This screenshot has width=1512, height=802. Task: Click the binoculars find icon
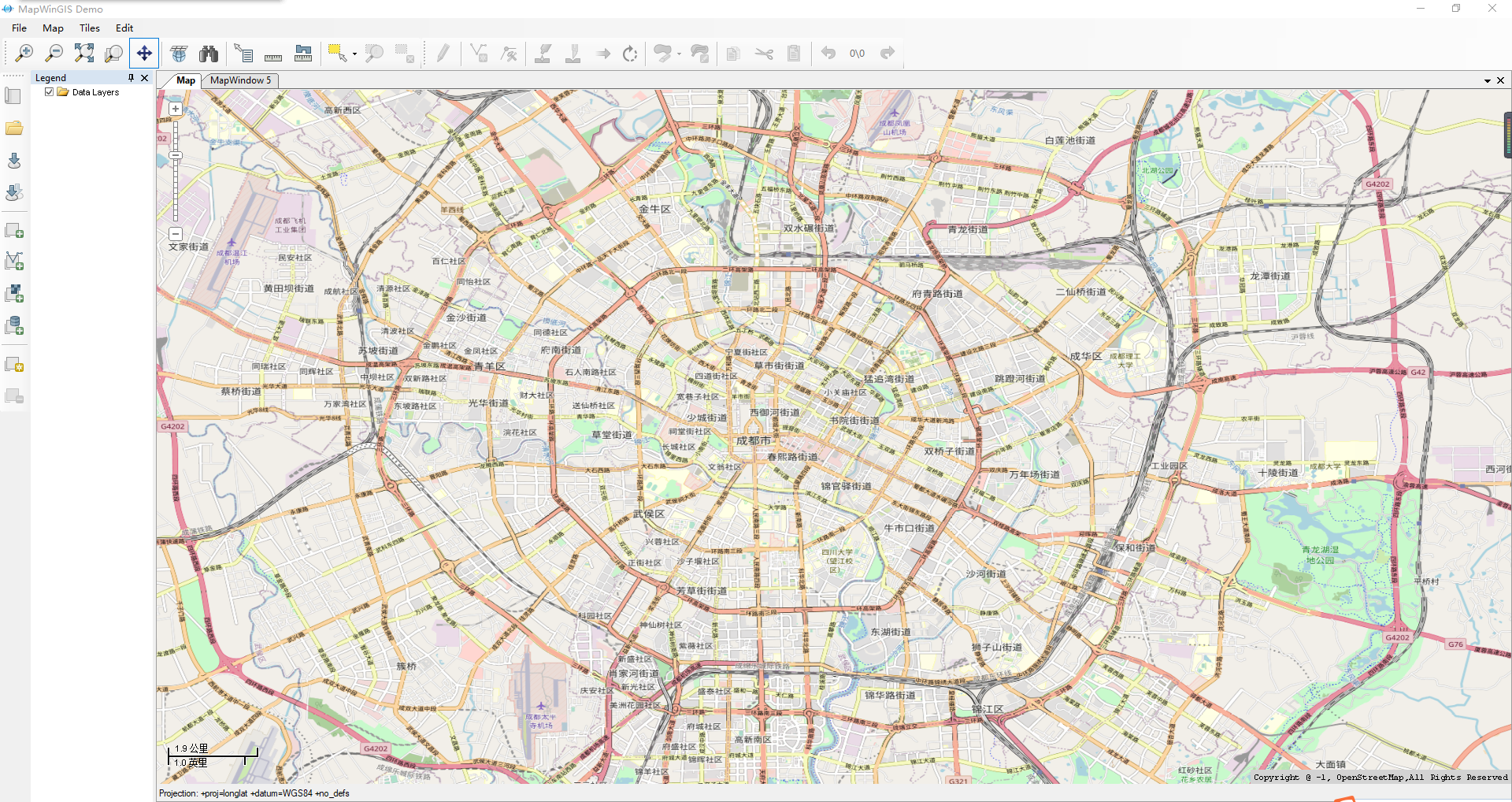click(x=209, y=54)
